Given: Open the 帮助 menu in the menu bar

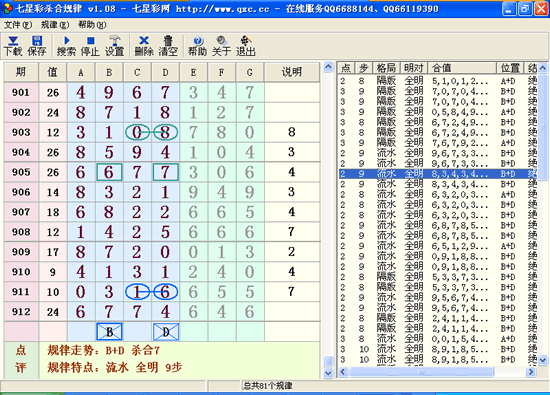Looking at the screenshot, I should 92,25.
